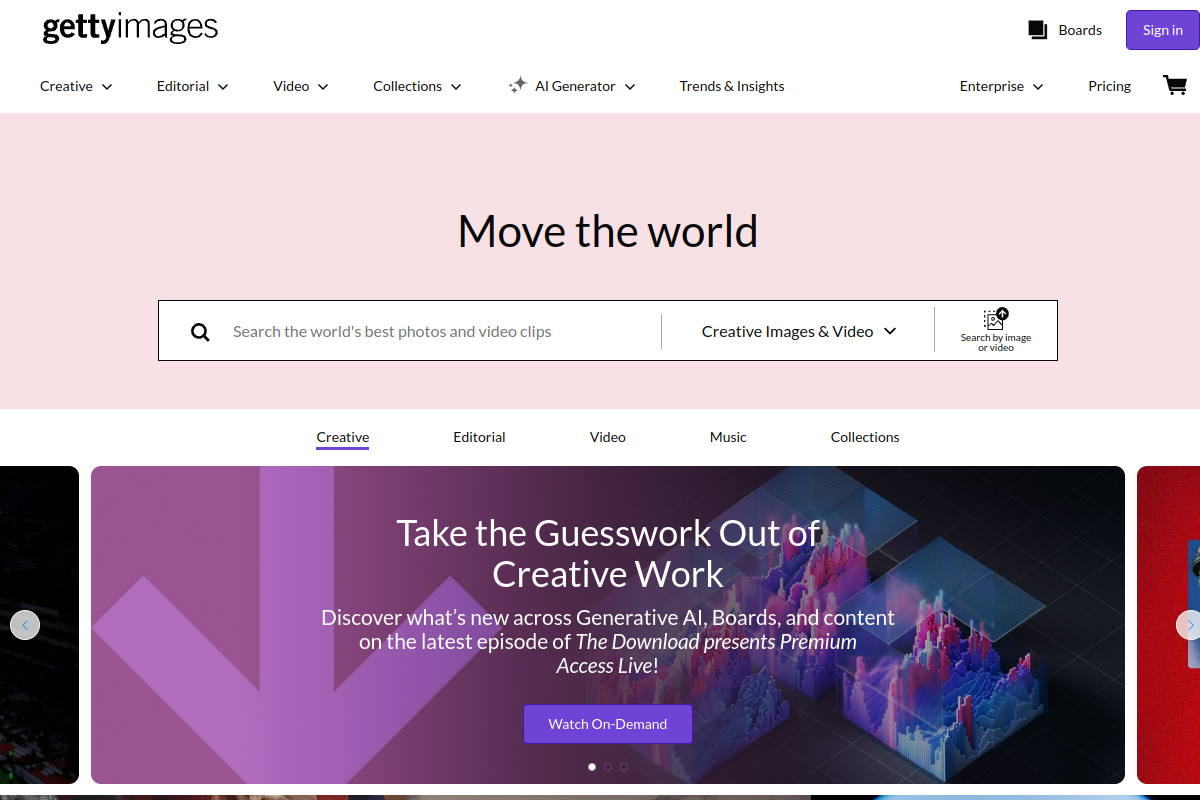Screen dimensions: 1200x800
Task: Click the AI Generator sparkle icon
Action: point(517,86)
